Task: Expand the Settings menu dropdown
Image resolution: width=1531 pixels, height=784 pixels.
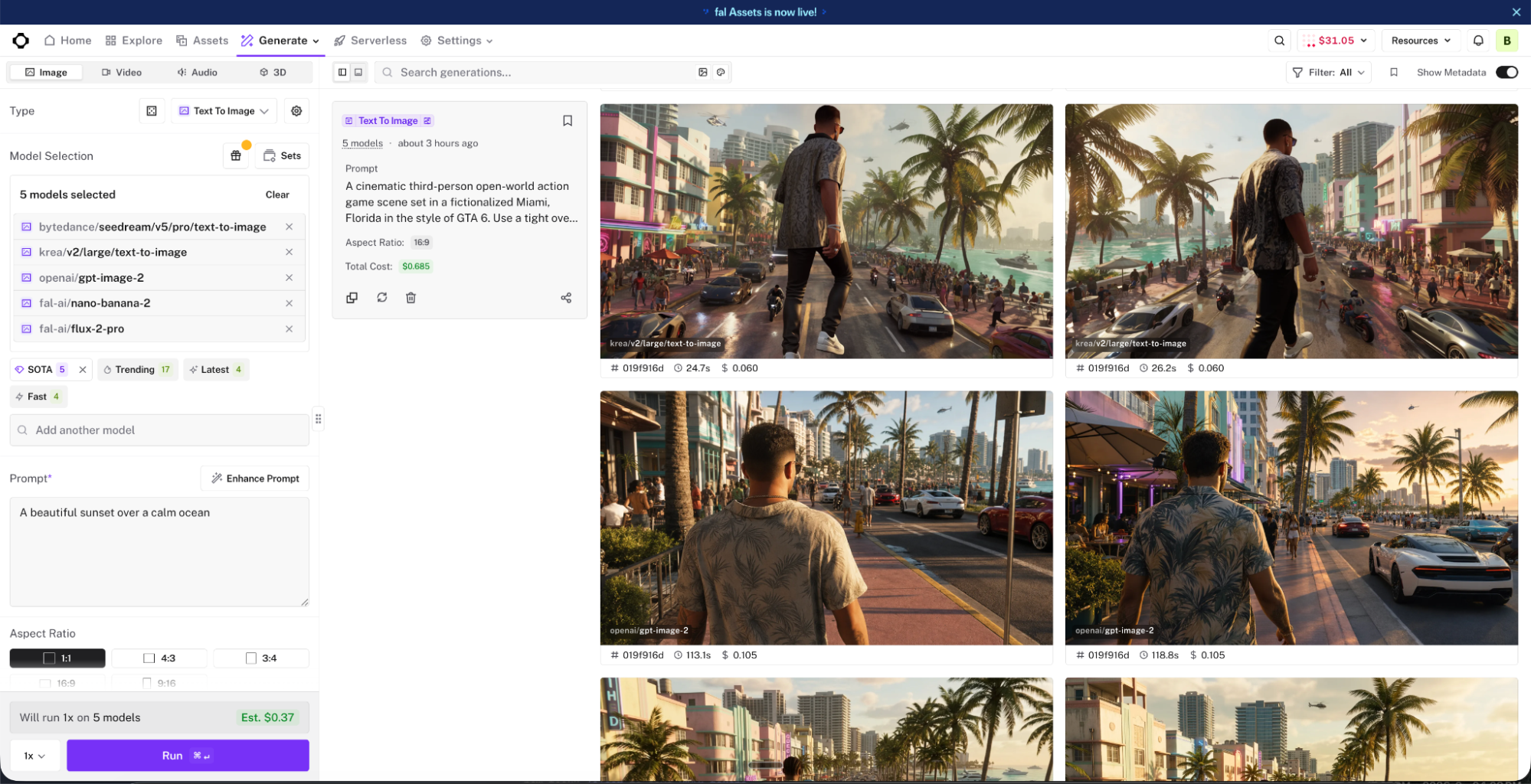Action: pos(456,41)
